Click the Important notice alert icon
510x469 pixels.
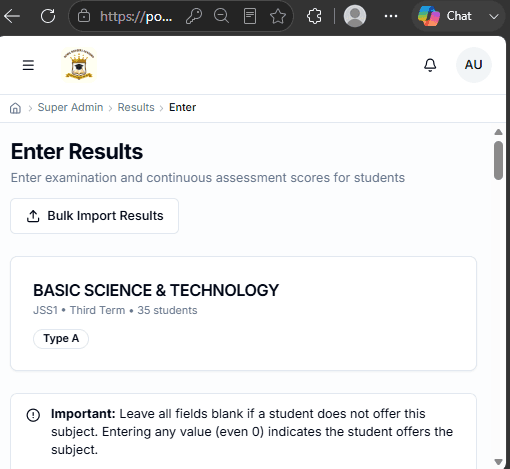pyautogui.click(x=33, y=415)
